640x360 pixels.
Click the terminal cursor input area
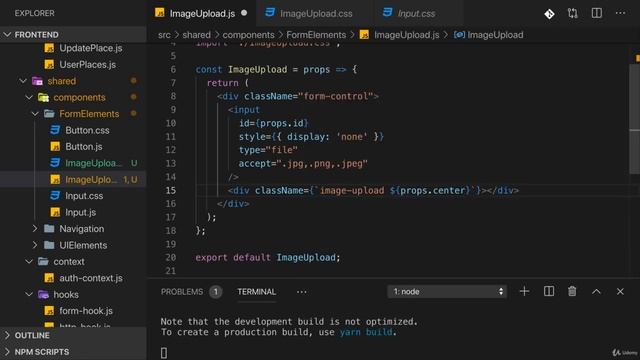tap(164, 353)
